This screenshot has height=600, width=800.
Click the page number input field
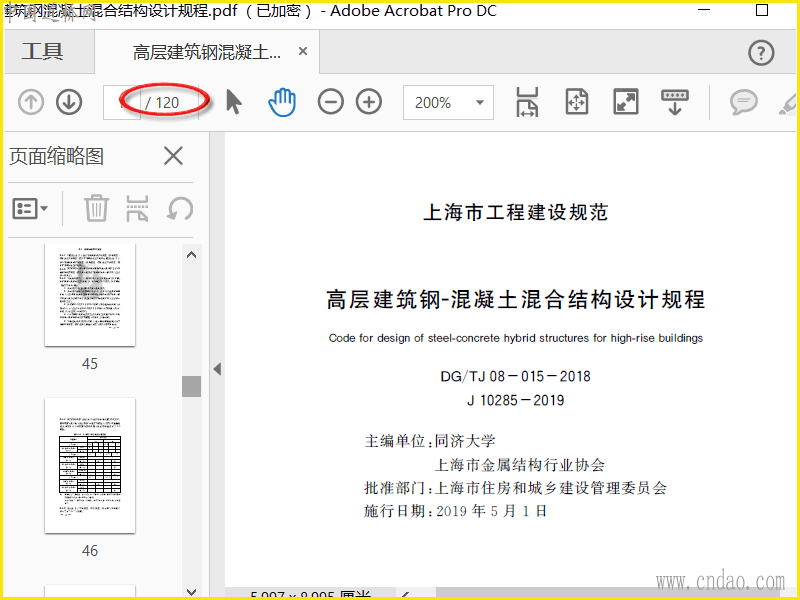click(122, 103)
